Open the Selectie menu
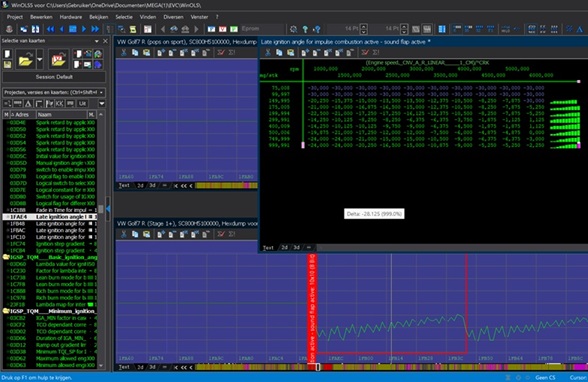The height and width of the screenshot is (382, 588). 124,17
